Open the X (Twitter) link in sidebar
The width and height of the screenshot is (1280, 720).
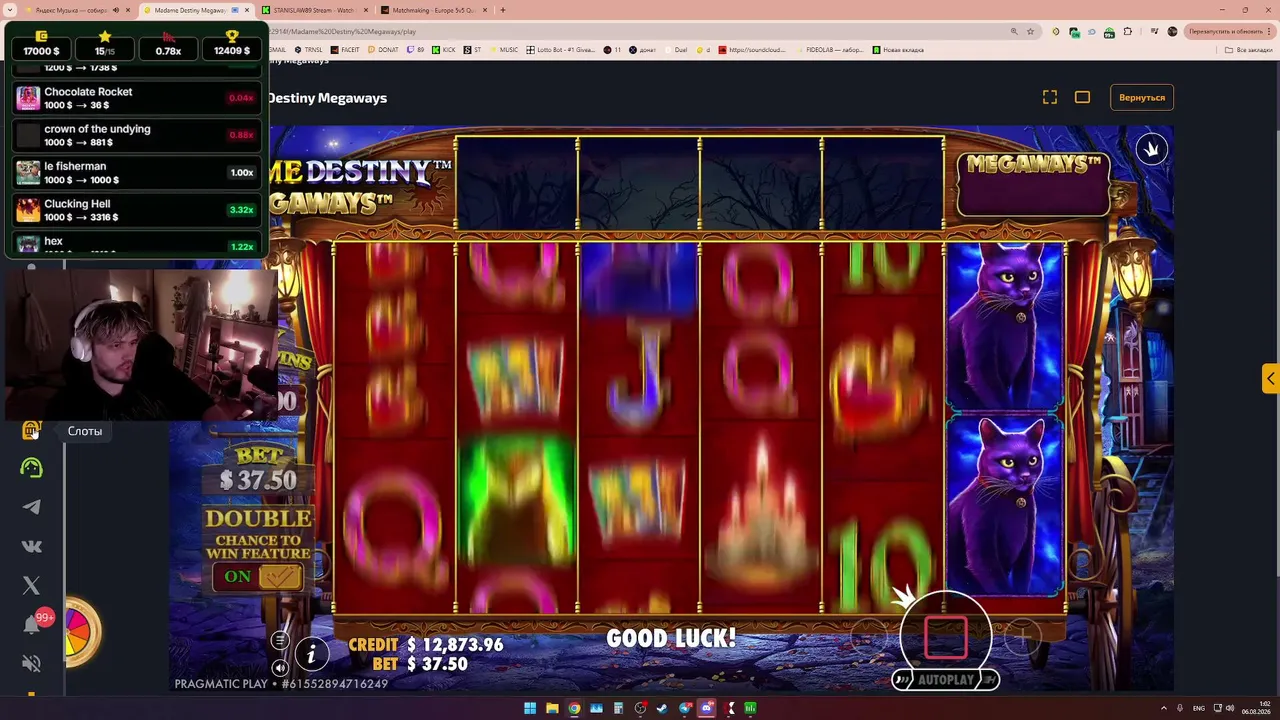coord(32,585)
